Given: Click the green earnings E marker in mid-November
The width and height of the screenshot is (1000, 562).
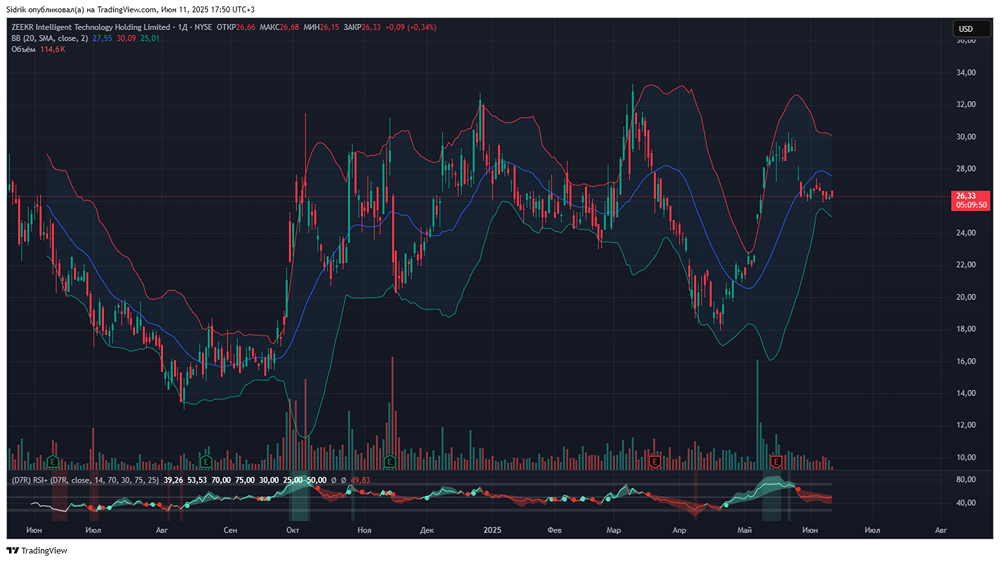Looking at the screenshot, I should [390, 461].
